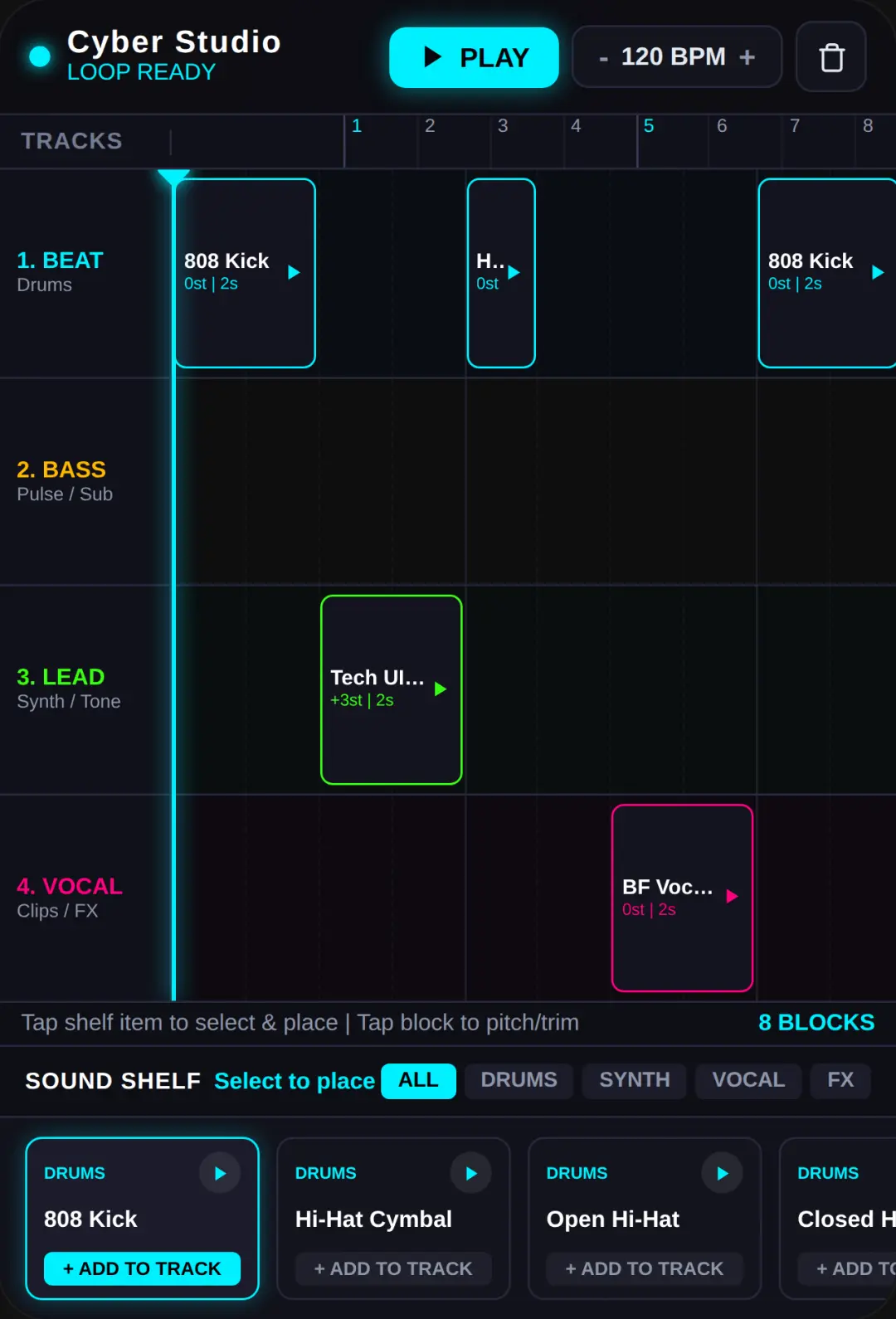Play the Hi-Hat Cymbal shelf preview
896x1319 pixels.
[471, 1173]
